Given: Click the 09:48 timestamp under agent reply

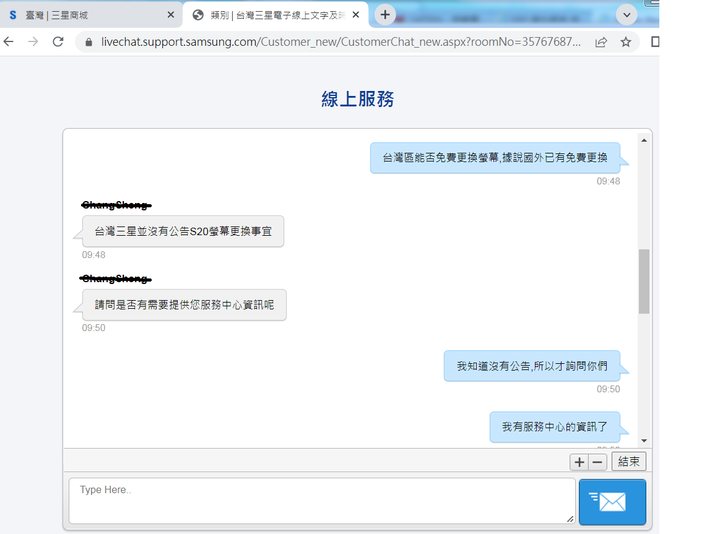Looking at the screenshot, I should (x=94, y=255).
